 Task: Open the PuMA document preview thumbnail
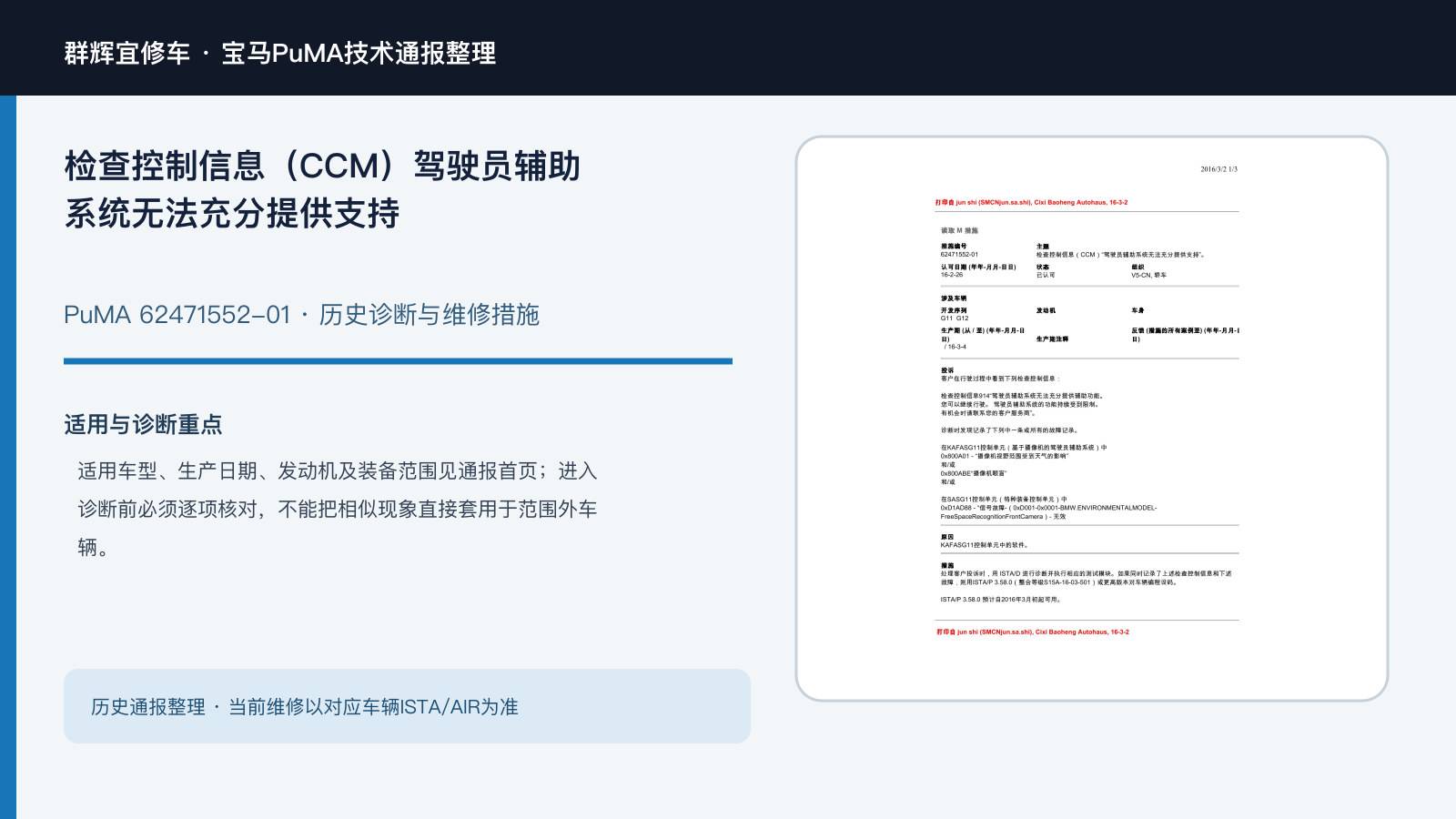[x=1092, y=419]
